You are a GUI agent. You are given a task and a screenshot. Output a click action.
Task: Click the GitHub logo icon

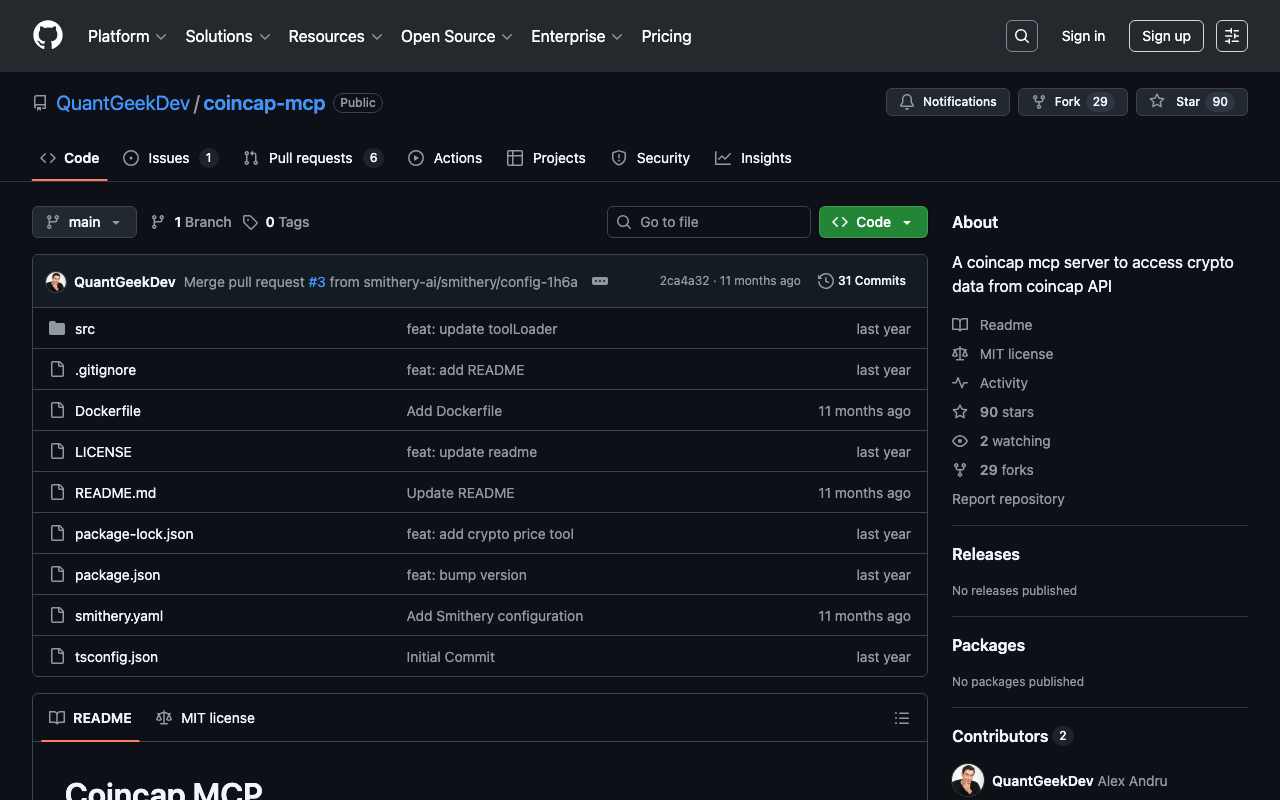(x=48, y=36)
